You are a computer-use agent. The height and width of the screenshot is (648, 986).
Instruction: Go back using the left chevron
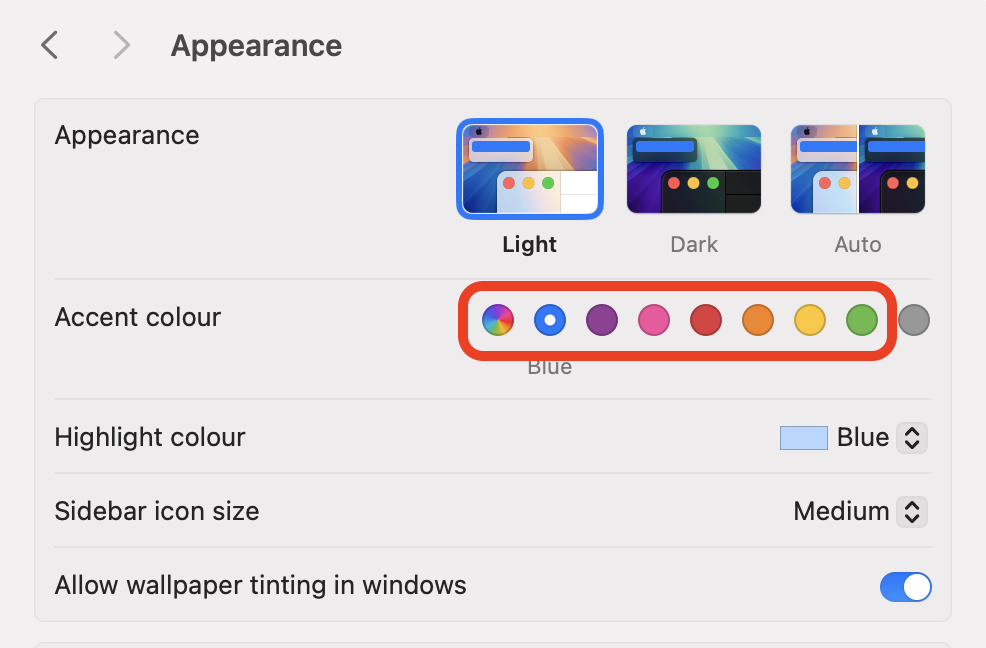[x=49, y=45]
